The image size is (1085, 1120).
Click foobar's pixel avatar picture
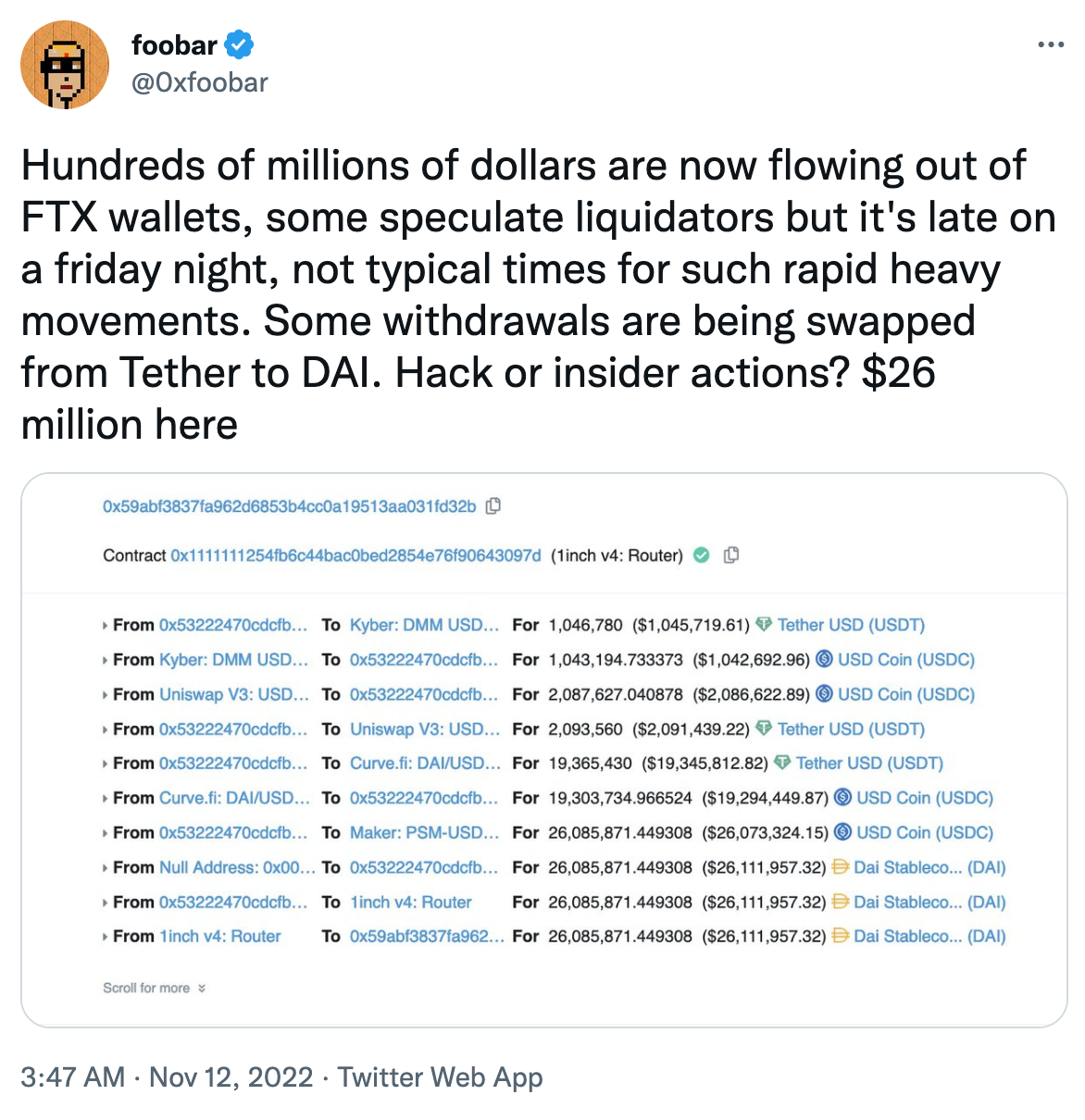tap(65, 65)
